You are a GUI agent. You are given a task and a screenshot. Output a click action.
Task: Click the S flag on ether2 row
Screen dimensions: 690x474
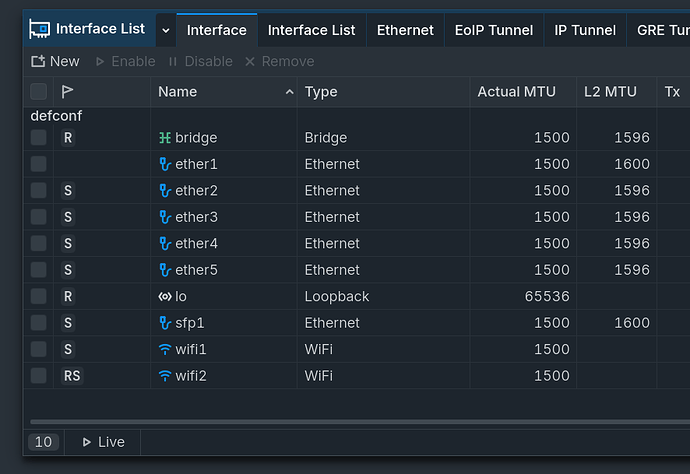click(68, 191)
